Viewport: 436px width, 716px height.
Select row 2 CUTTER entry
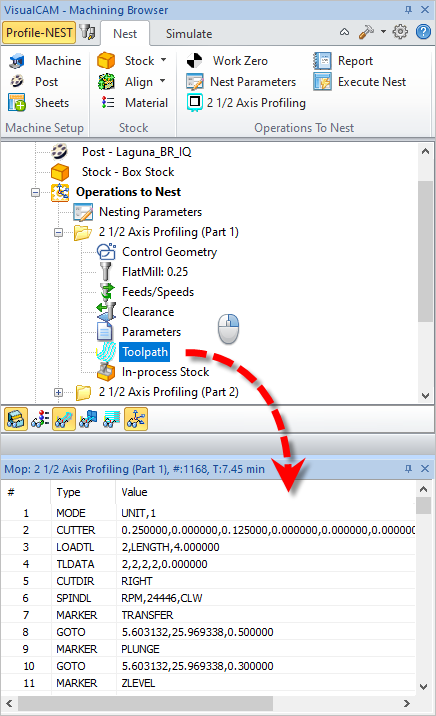pos(208,530)
